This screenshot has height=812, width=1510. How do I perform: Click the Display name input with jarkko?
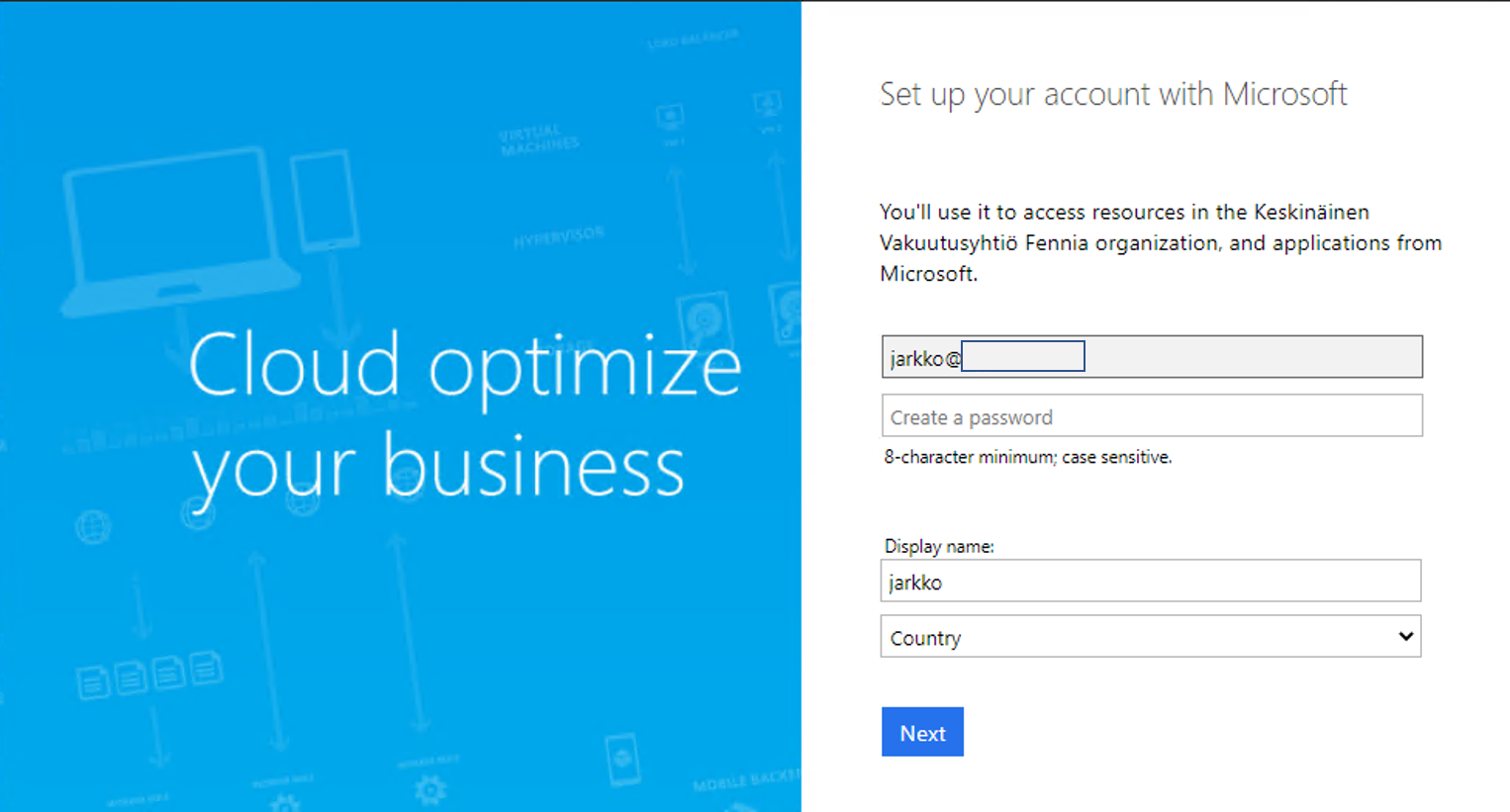point(1150,582)
